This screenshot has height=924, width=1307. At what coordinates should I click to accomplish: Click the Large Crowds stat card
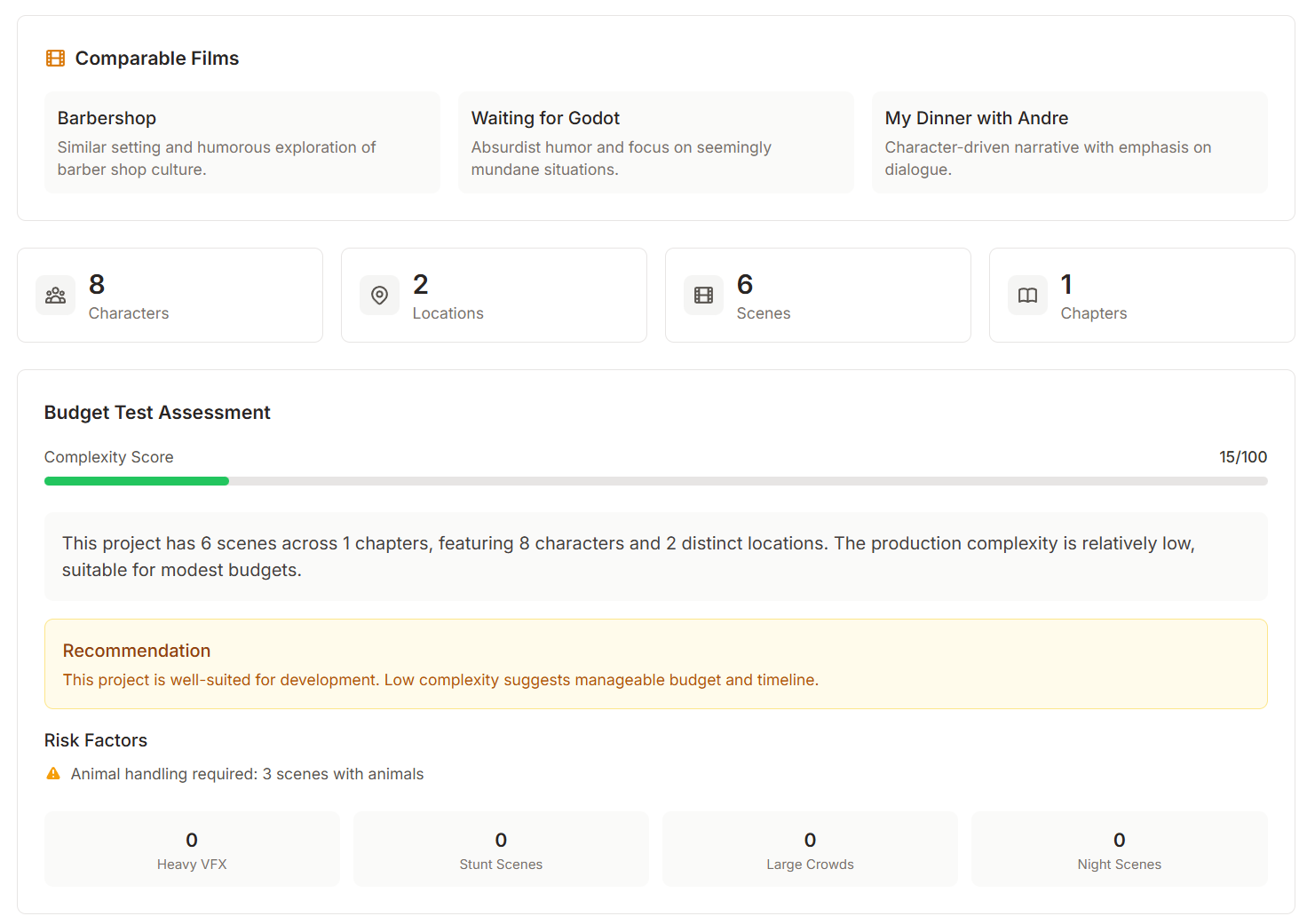coord(810,849)
